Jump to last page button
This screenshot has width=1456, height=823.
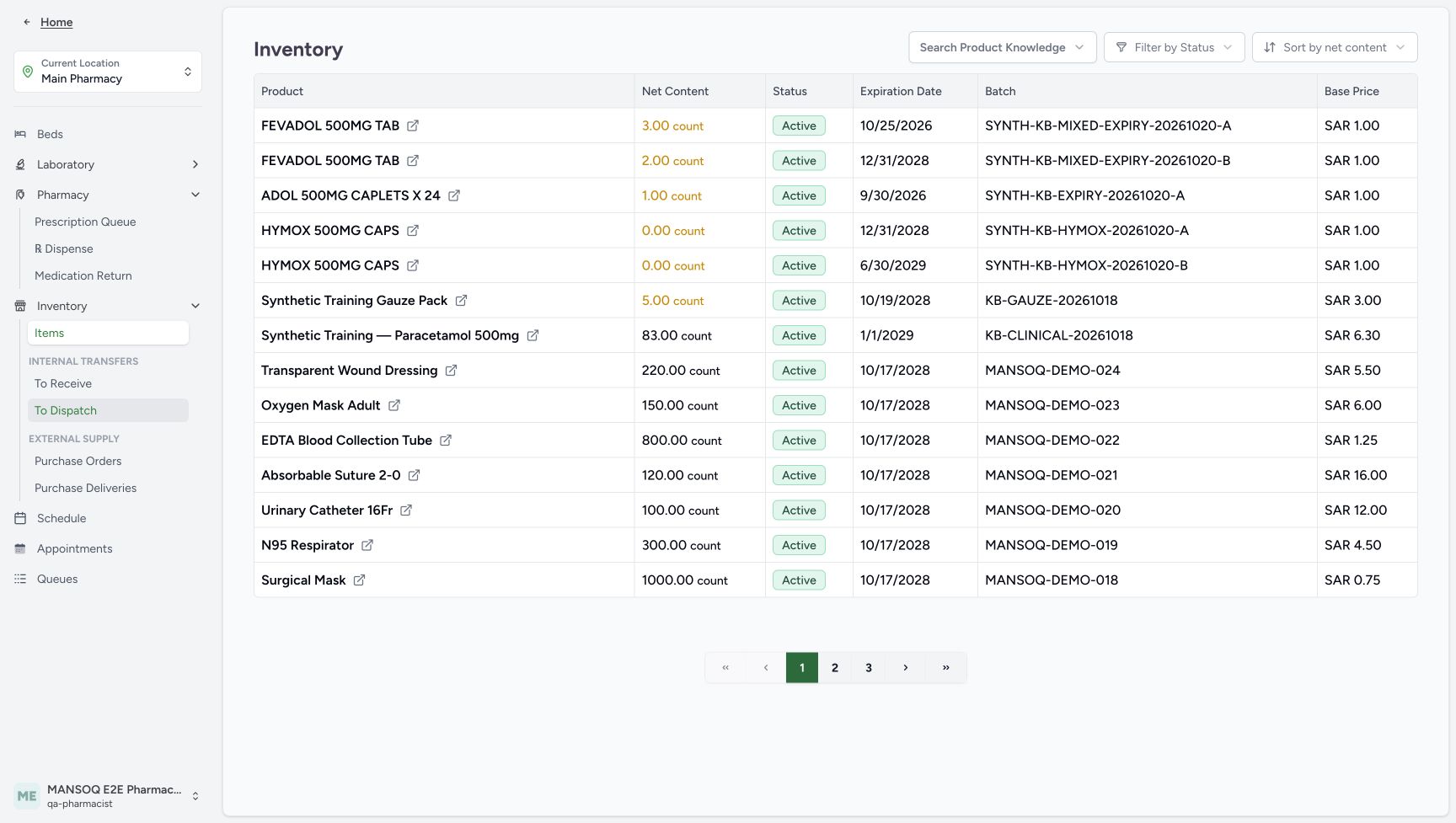click(946, 667)
